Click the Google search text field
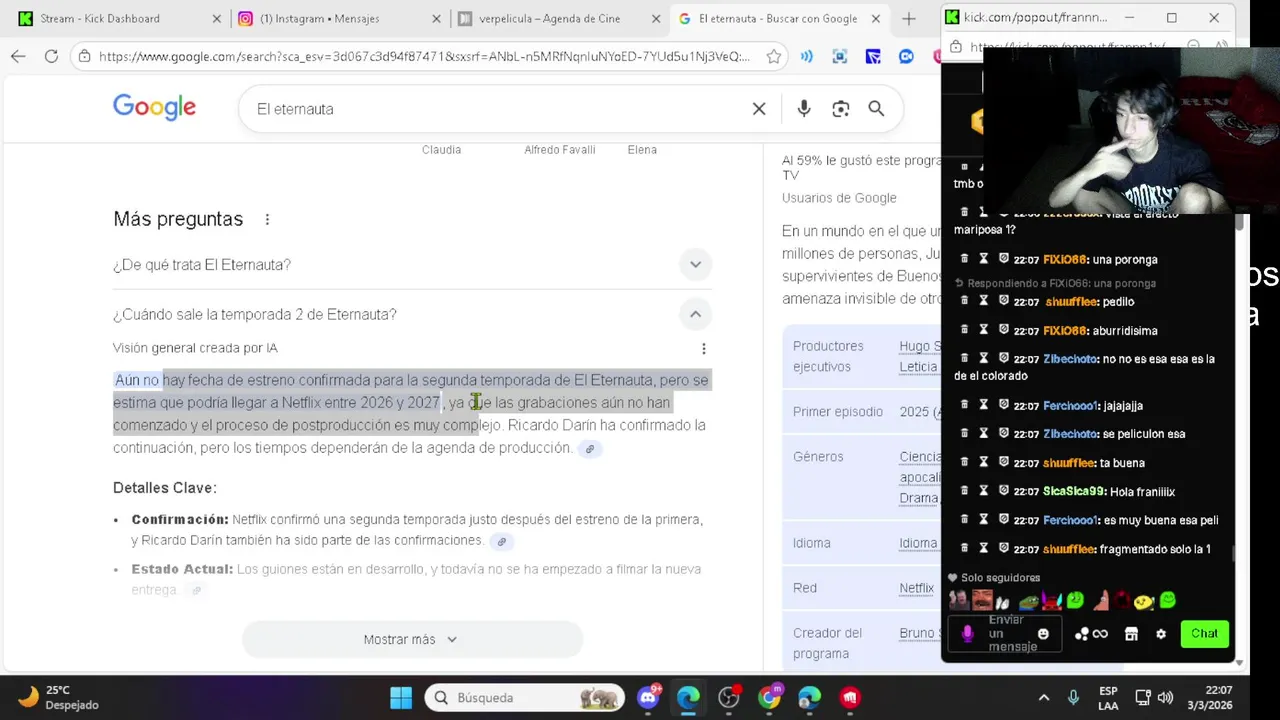This screenshot has height=720, width=1280. 495,109
